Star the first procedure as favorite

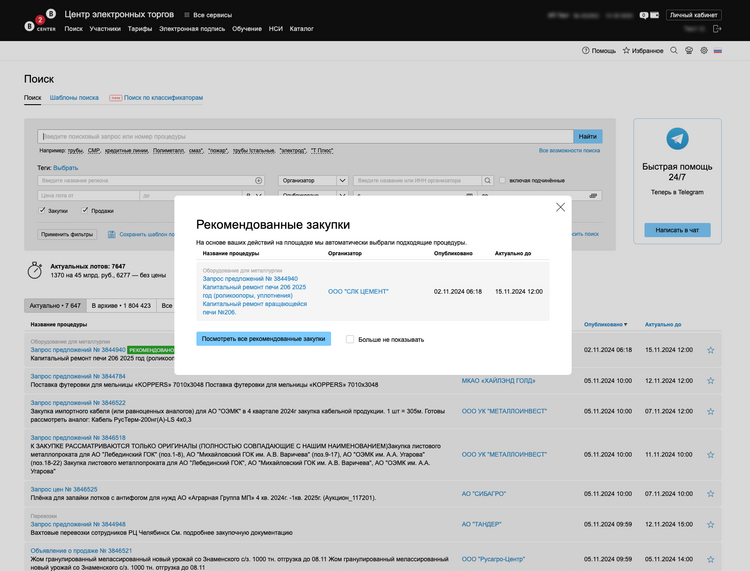[710, 350]
